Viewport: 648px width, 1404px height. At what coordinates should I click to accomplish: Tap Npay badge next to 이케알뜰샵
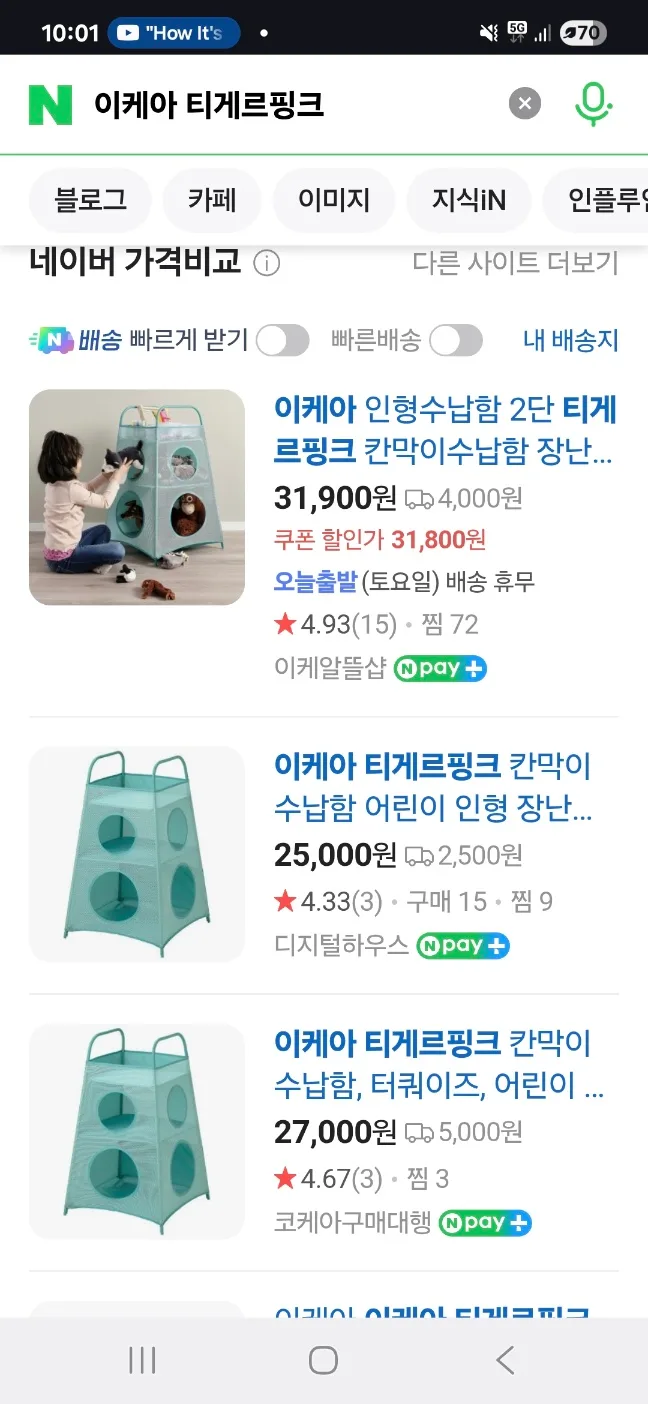(440, 669)
